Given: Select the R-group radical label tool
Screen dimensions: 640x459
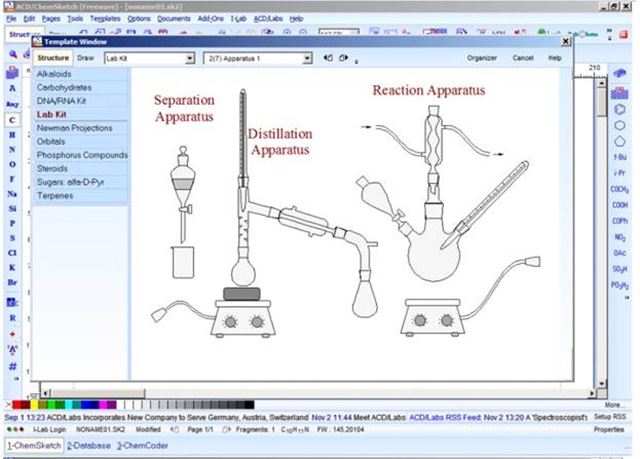Looking at the screenshot, I should click(12, 317).
